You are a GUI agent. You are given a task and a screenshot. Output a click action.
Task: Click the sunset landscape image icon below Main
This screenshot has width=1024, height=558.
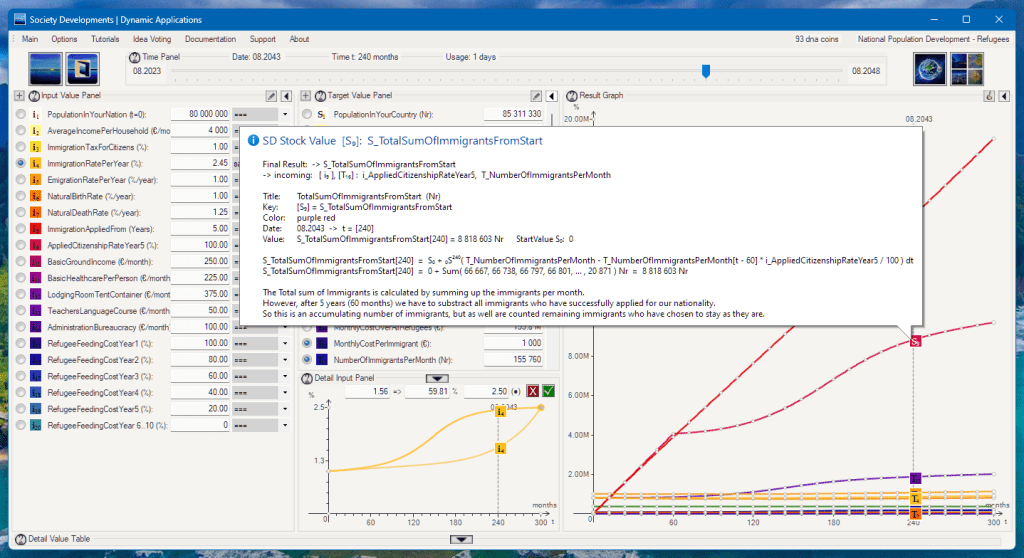[46, 70]
